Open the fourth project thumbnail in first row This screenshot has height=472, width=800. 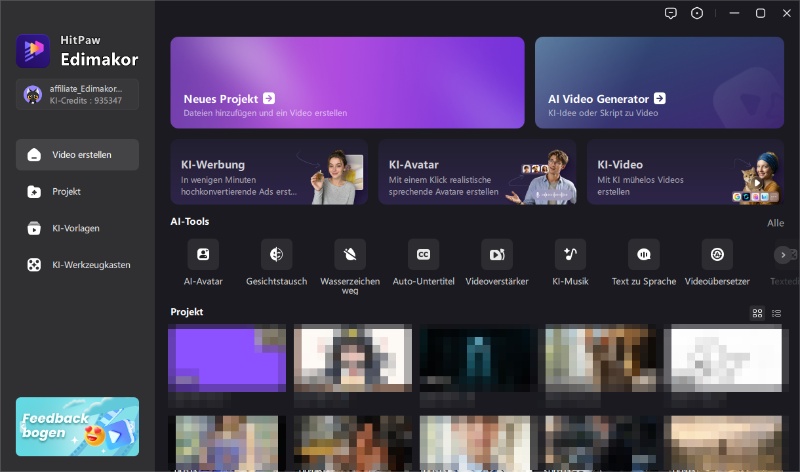tap(601, 359)
